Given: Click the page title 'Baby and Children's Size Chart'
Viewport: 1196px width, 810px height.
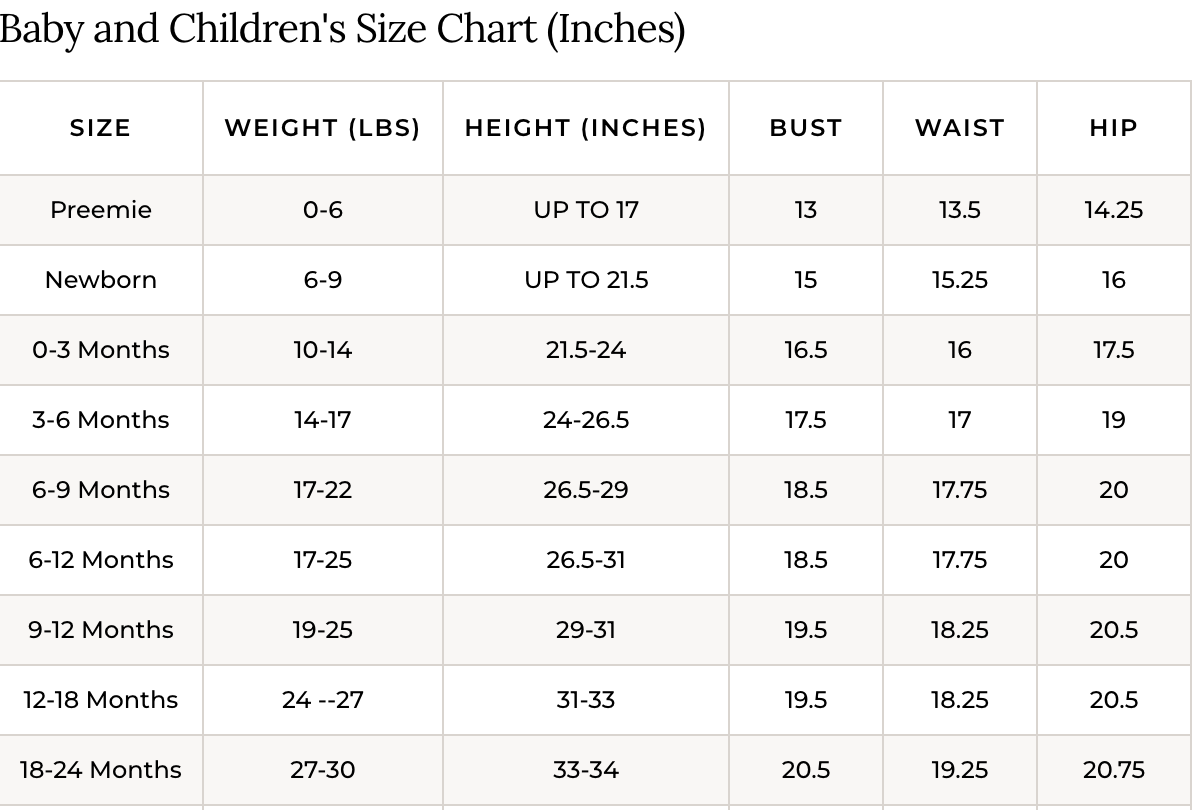Looking at the screenshot, I should point(342,29).
